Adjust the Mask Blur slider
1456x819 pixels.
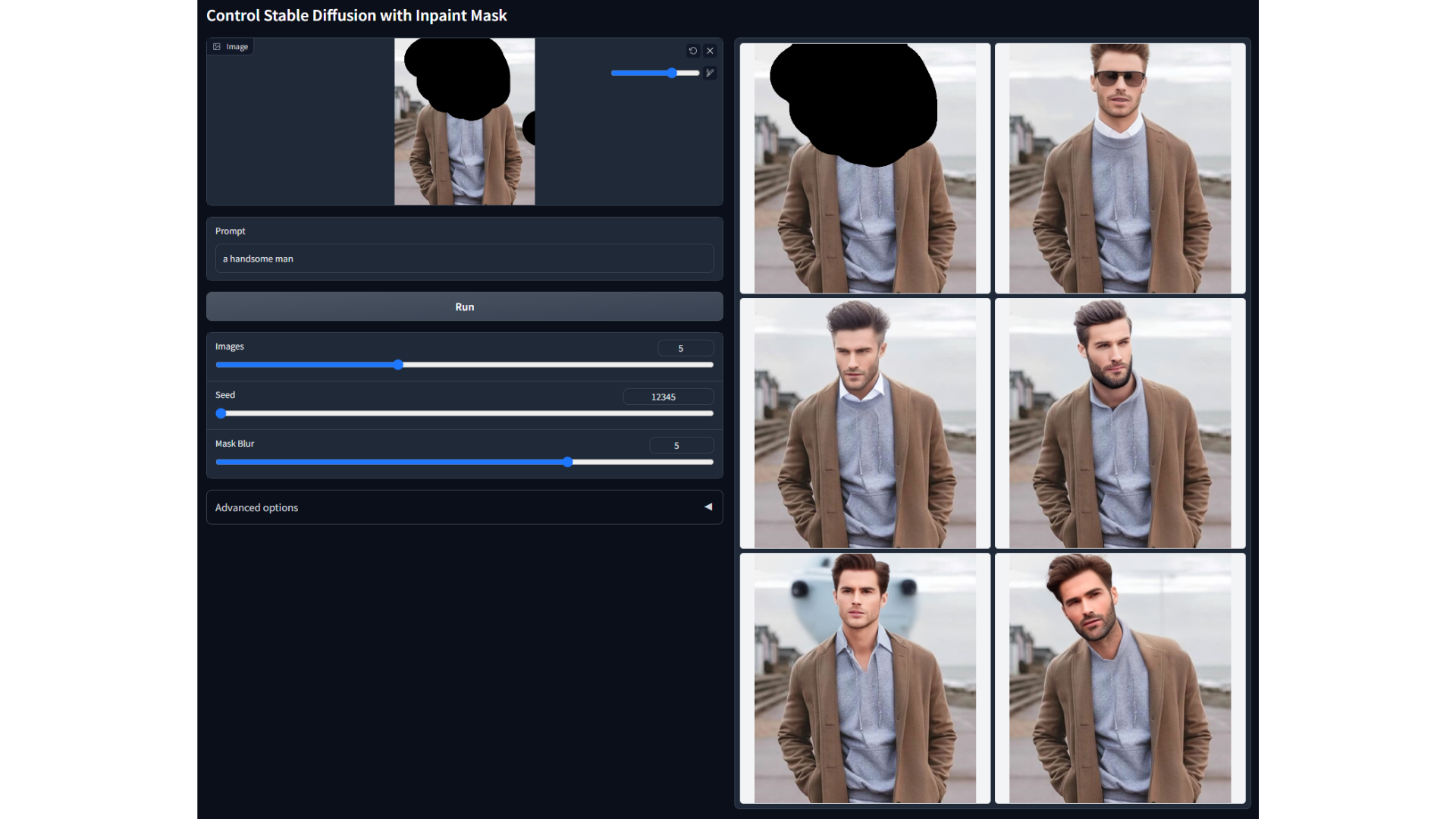[x=464, y=462]
